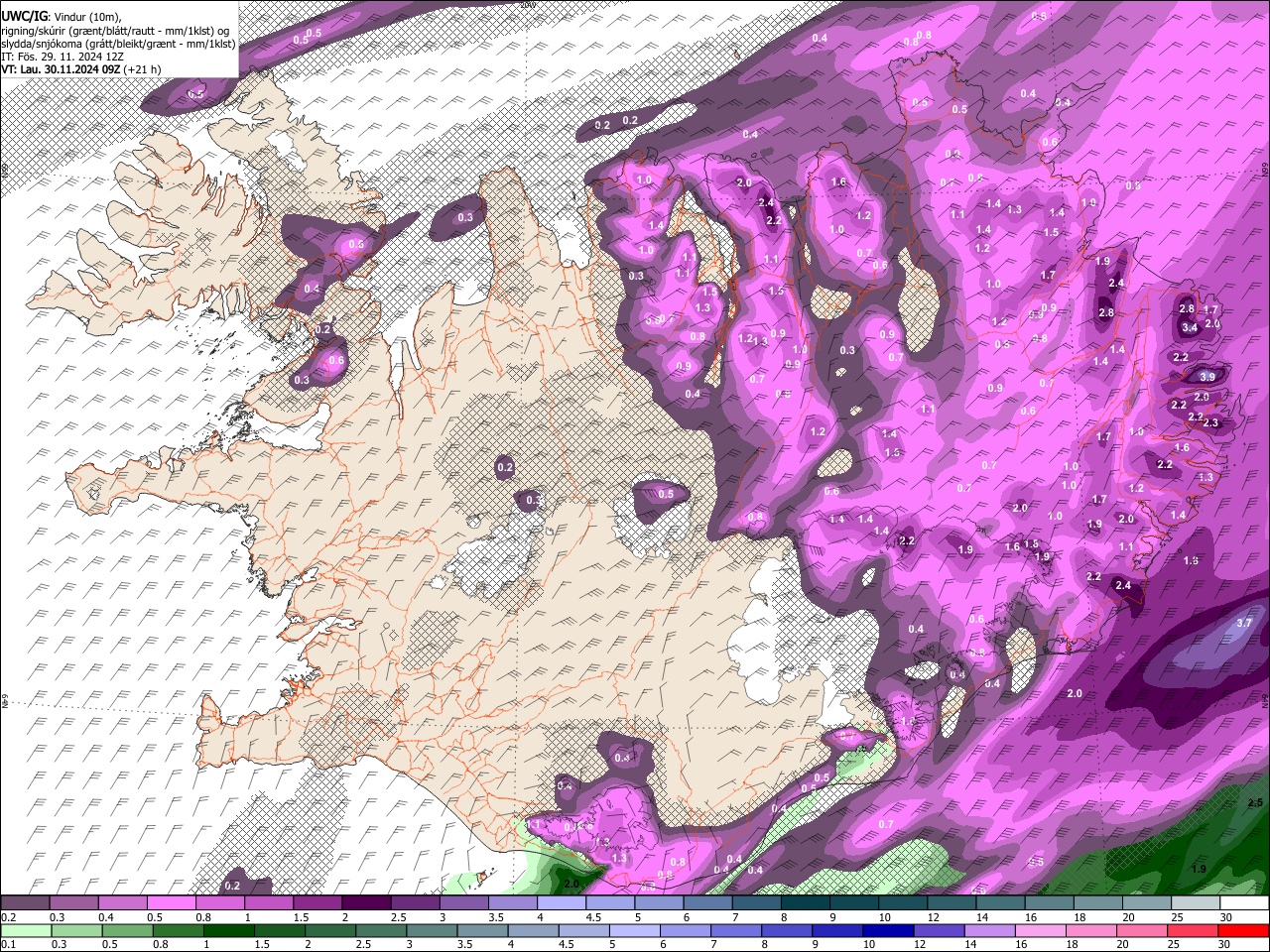Pick the 16 swatch in the lower legend row
The image size is (1270, 952).
click(1042, 931)
